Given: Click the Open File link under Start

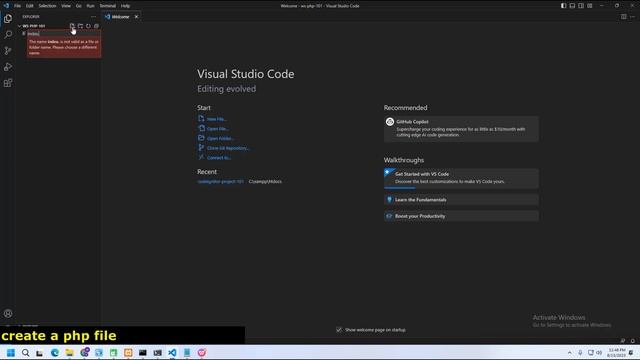Looking at the screenshot, I should point(218,129).
